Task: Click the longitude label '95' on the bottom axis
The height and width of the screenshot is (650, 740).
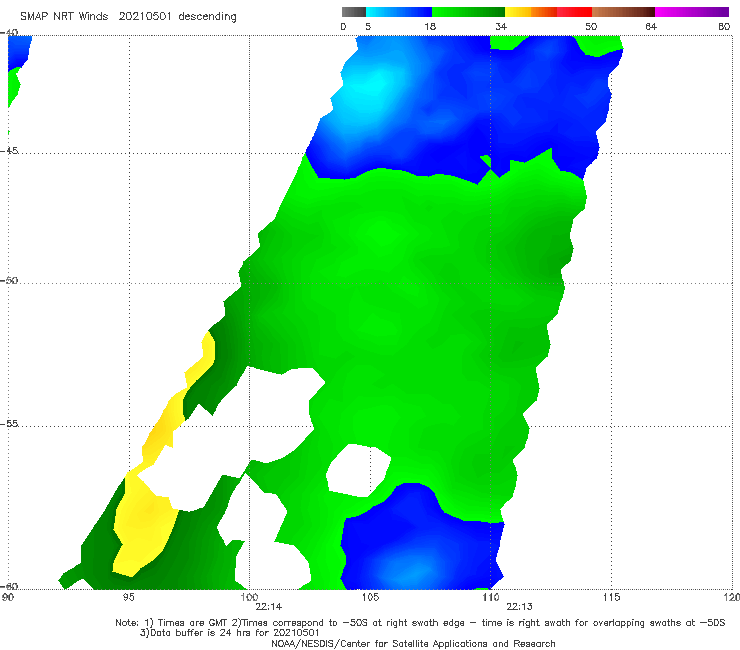Action: click(128, 597)
